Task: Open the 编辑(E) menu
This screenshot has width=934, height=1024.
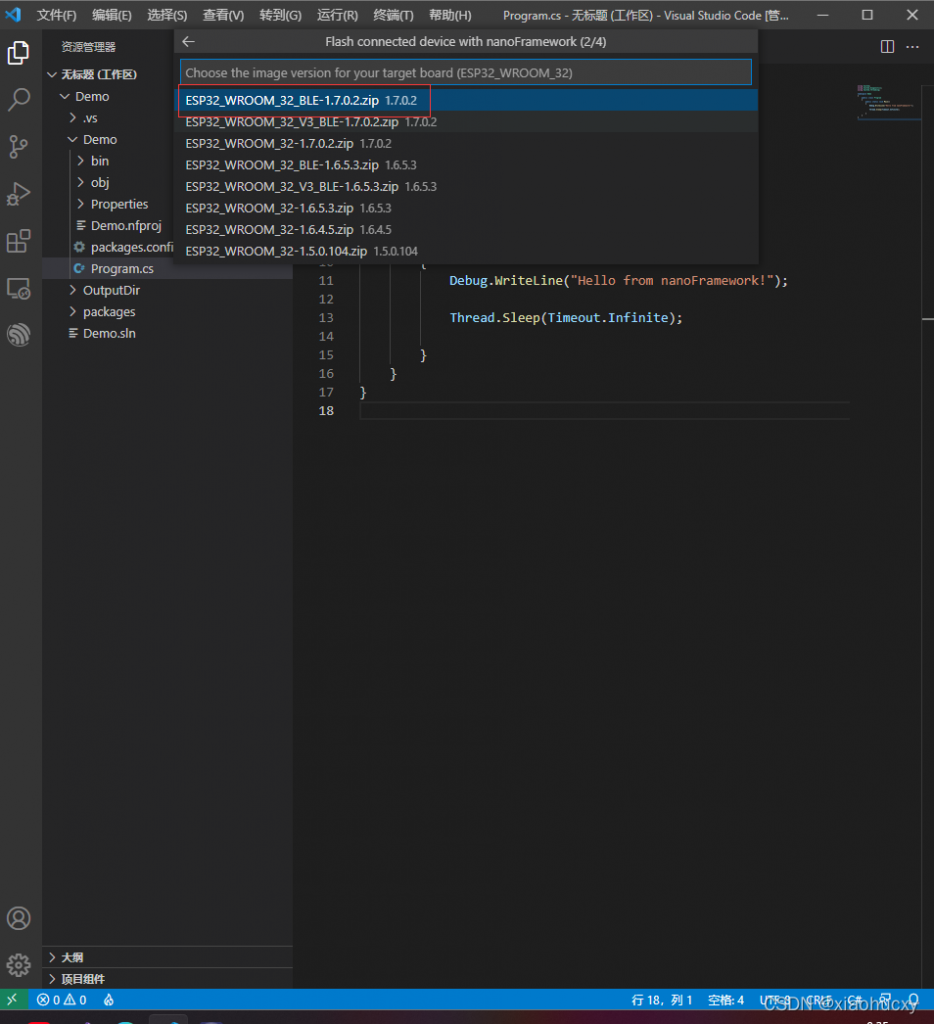Action: coord(112,15)
